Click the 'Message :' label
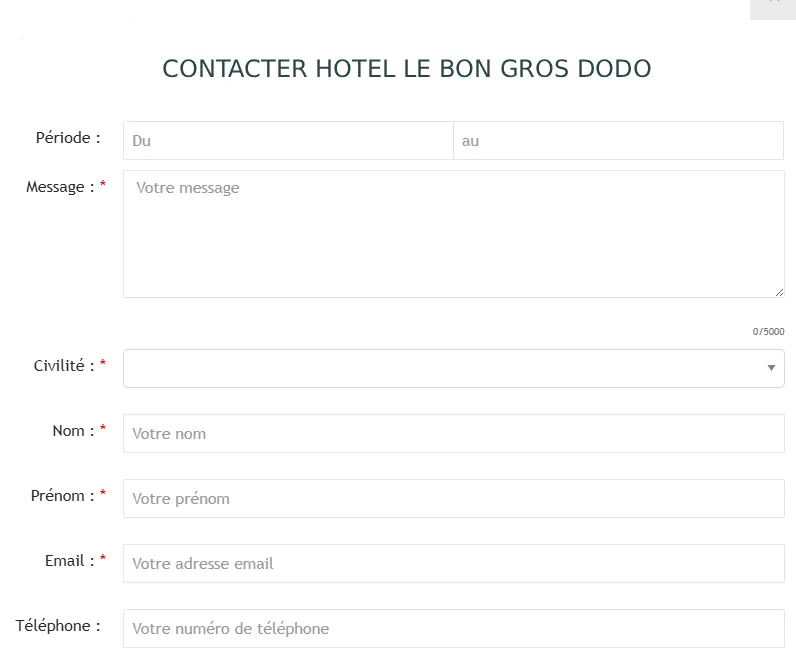796x661 pixels. [x=61, y=187]
